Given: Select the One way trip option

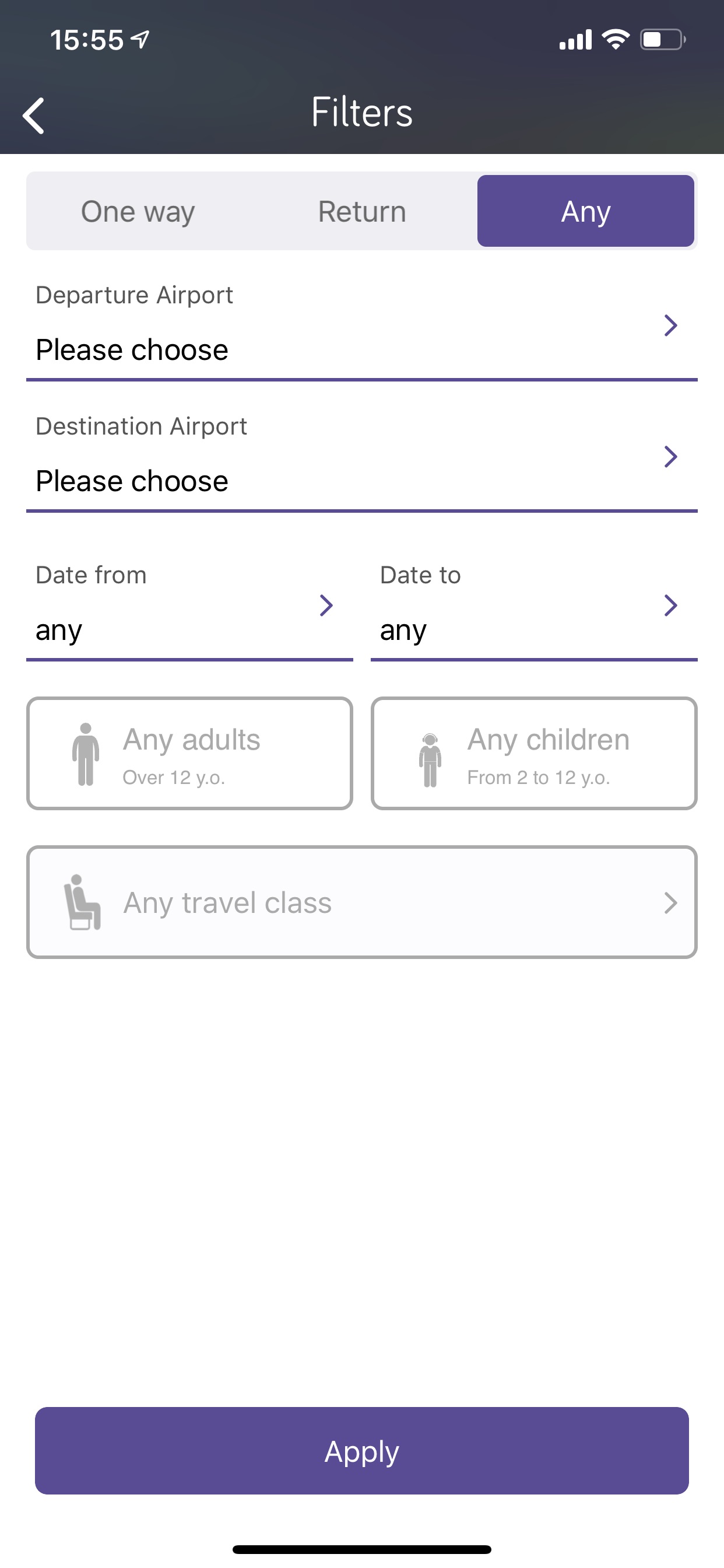Looking at the screenshot, I should 138,211.
